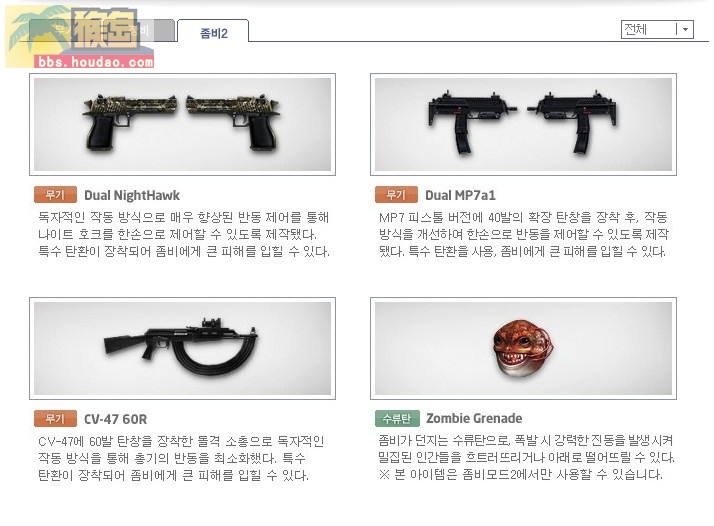Image resolution: width=714 pixels, height=526 pixels.
Task: Open the Dual MP7a1 weapon image
Action: click(x=523, y=124)
